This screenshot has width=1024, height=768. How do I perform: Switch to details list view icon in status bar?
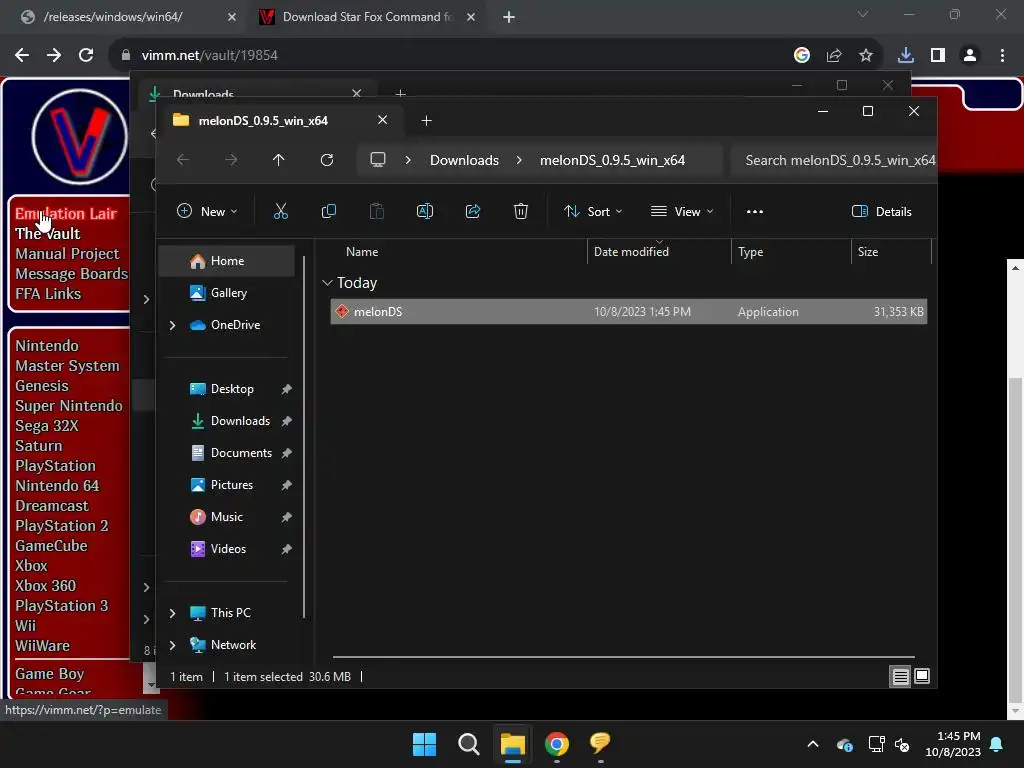(901, 677)
